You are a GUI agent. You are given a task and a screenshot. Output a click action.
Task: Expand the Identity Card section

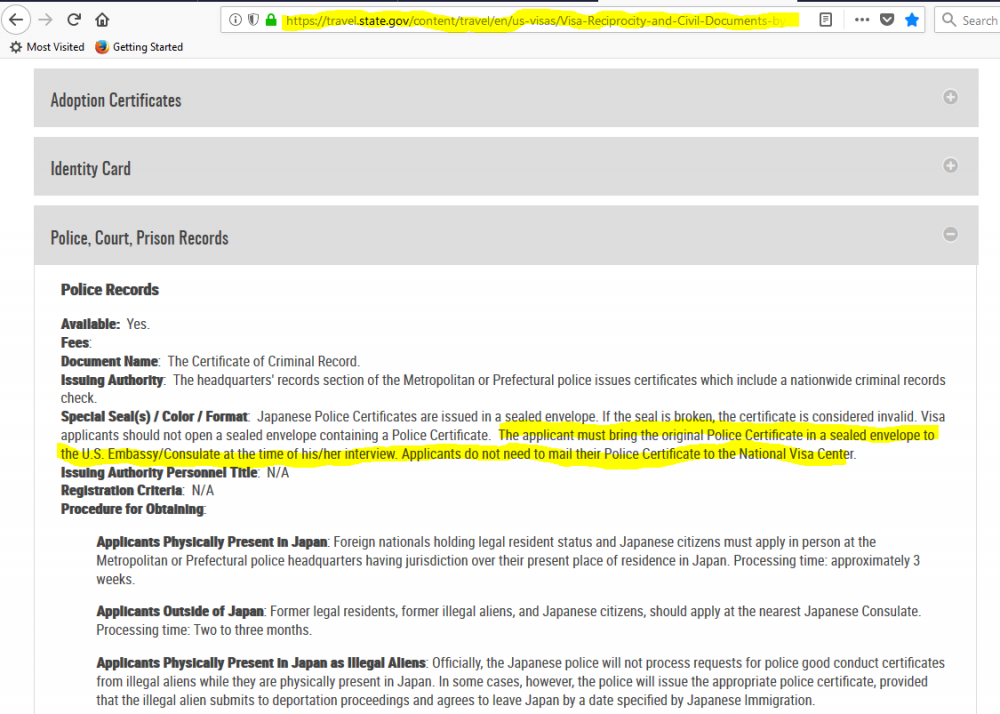pos(506,166)
